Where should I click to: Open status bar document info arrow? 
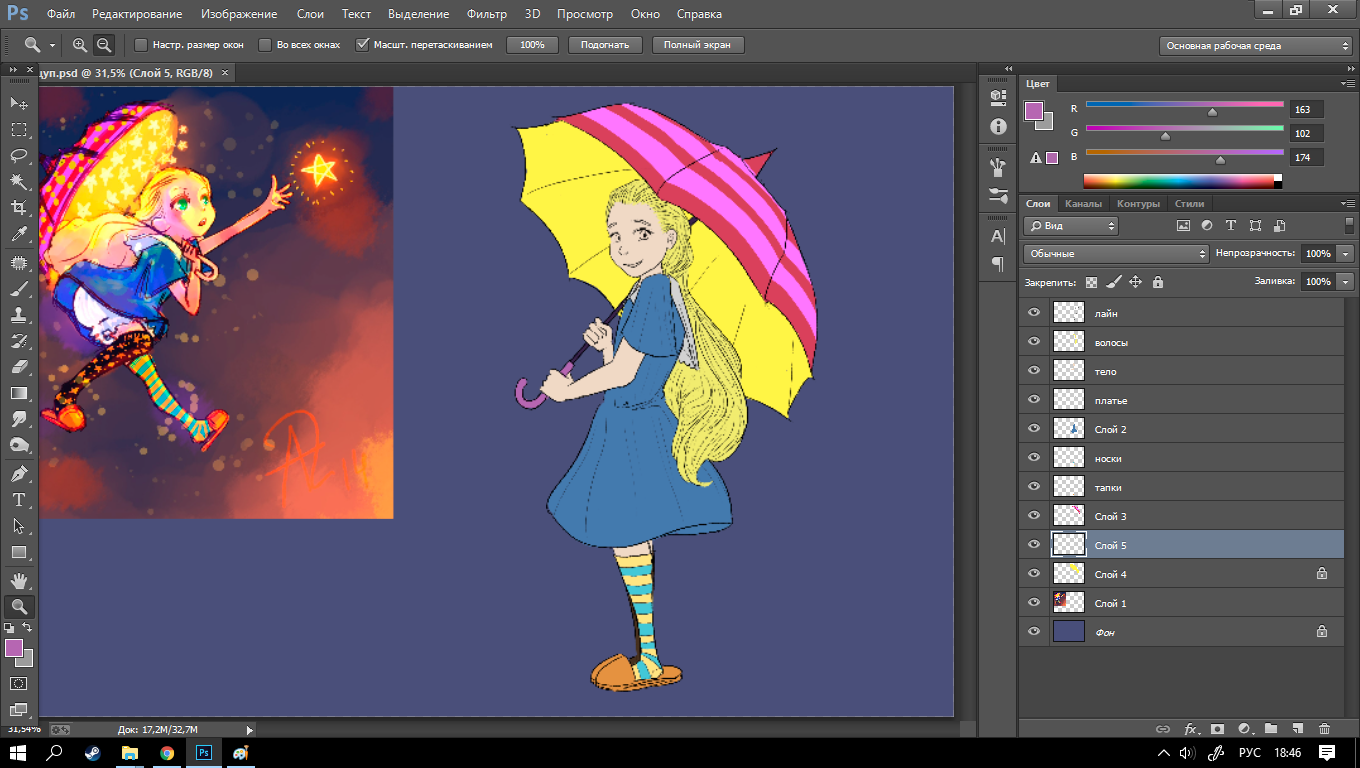[x=250, y=730]
